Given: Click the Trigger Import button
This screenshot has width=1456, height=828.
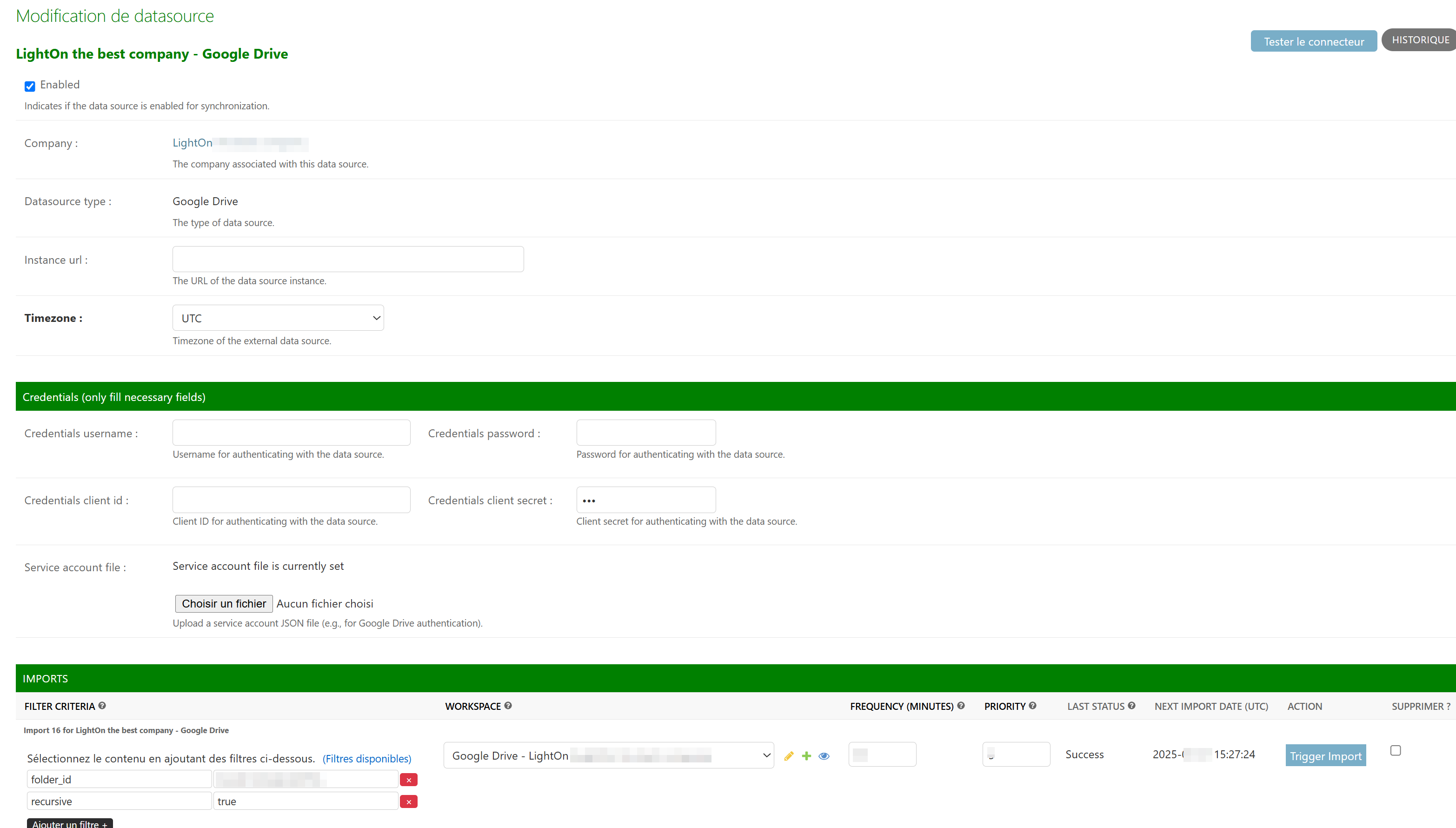Looking at the screenshot, I should coord(1325,755).
